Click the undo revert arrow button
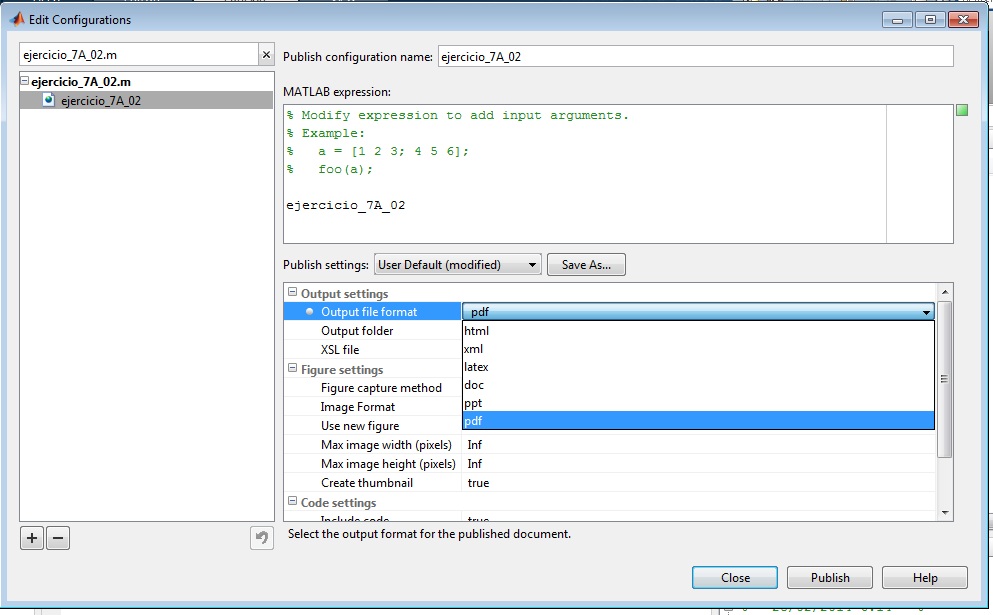 point(262,538)
